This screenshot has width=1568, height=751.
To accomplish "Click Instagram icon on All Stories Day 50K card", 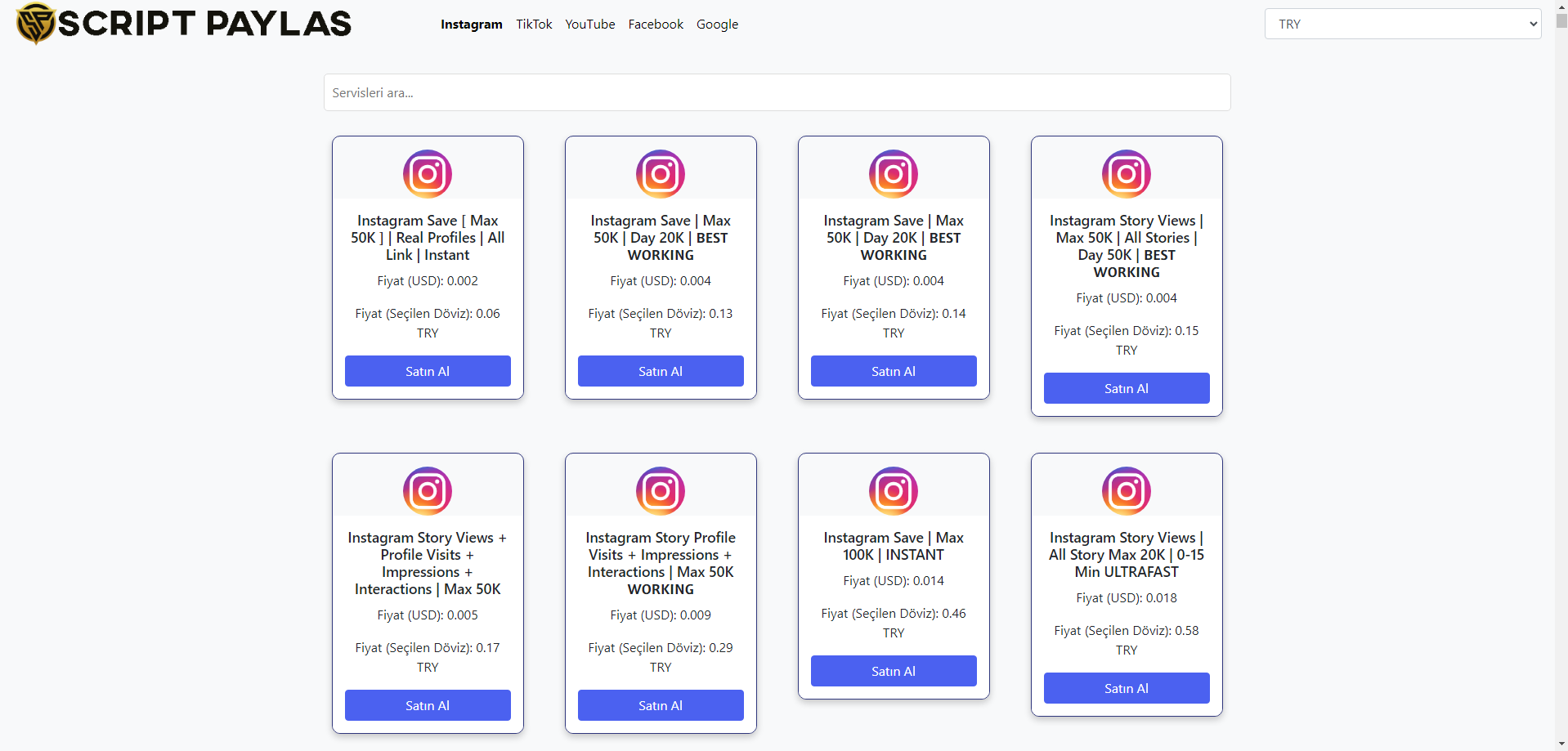I will pyautogui.click(x=1127, y=174).
